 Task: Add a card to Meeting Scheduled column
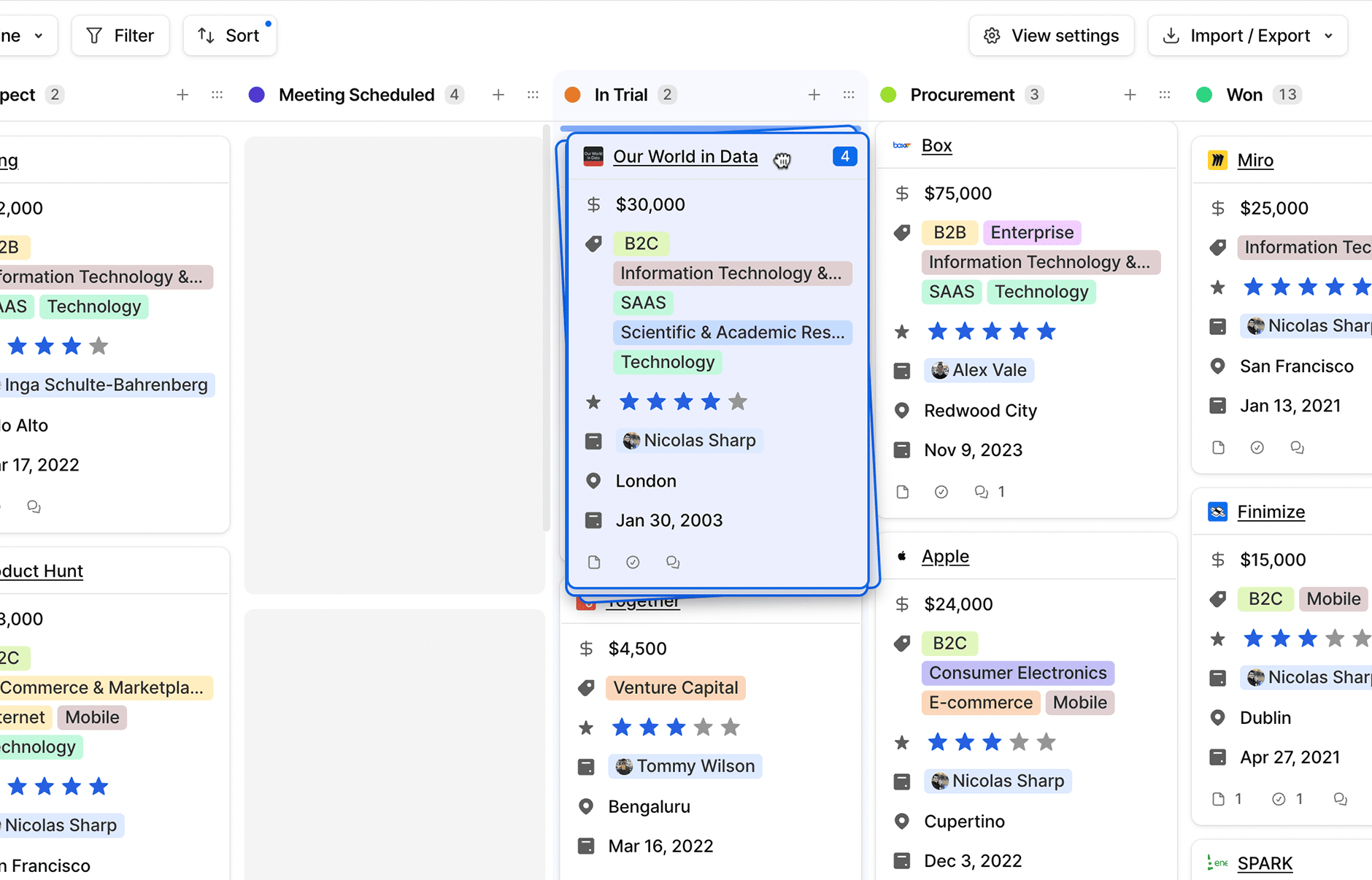(498, 95)
